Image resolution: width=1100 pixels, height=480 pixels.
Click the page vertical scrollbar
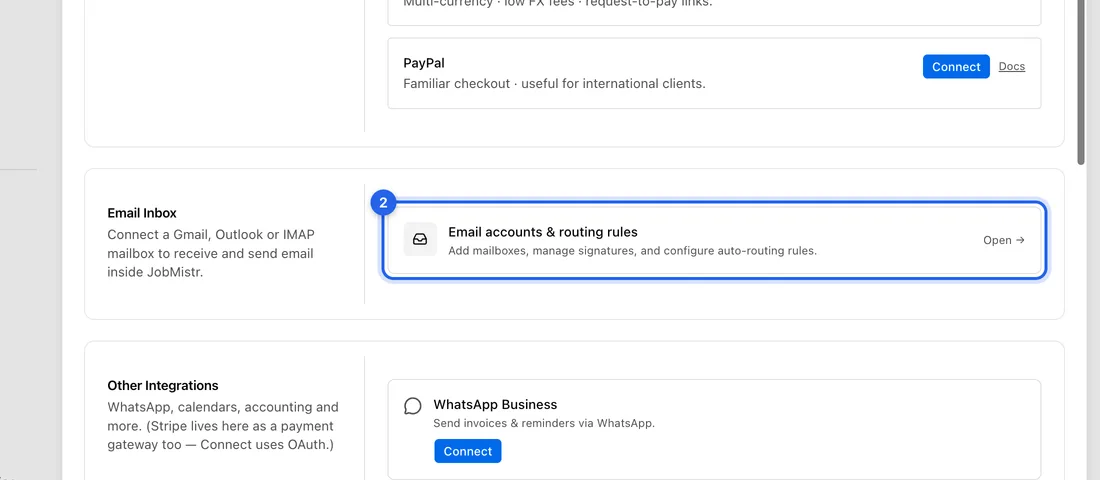coord(1082,84)
